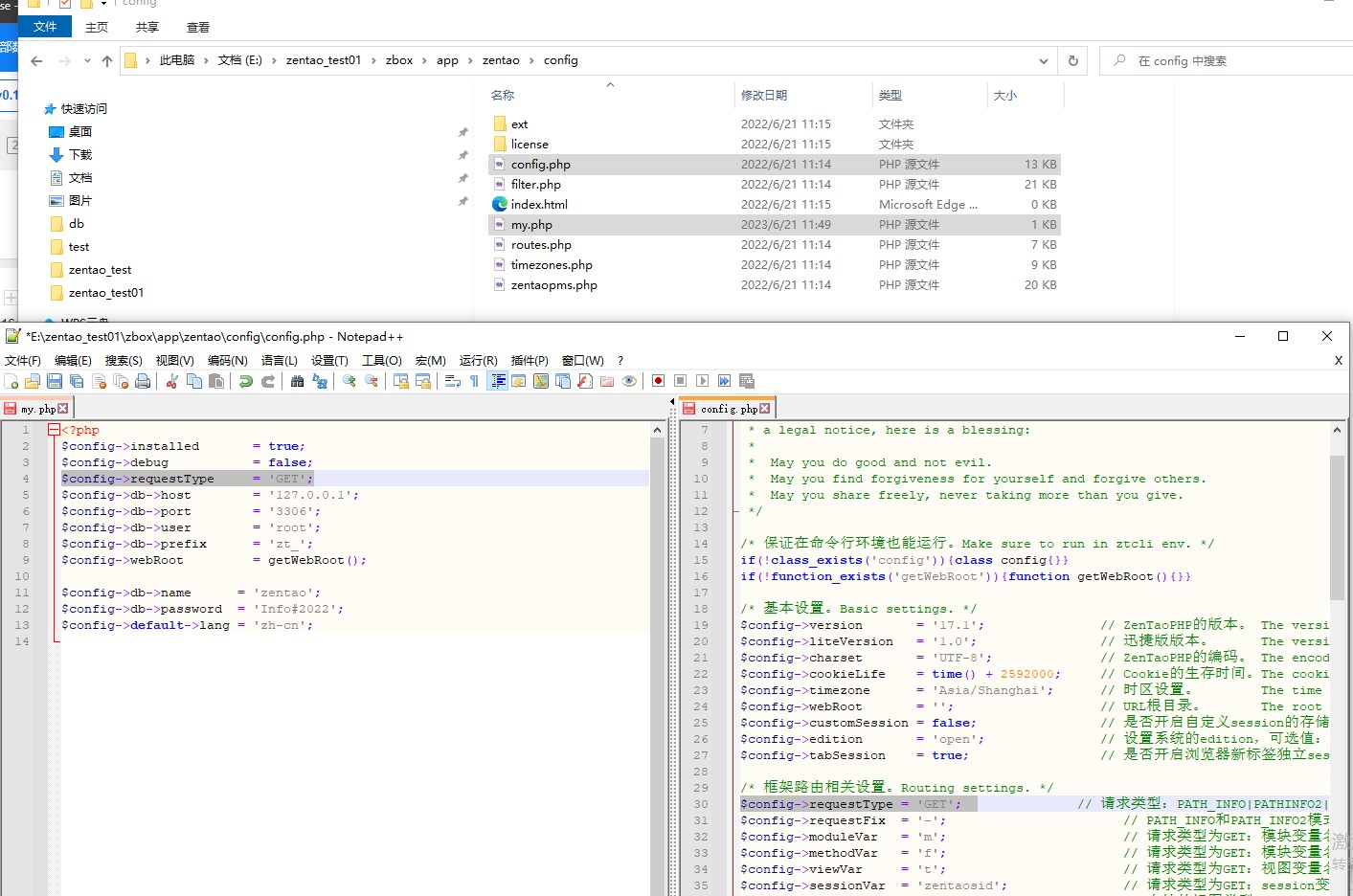
Task: Open Find dialog via binoculars icon
Action: point(297,381)
